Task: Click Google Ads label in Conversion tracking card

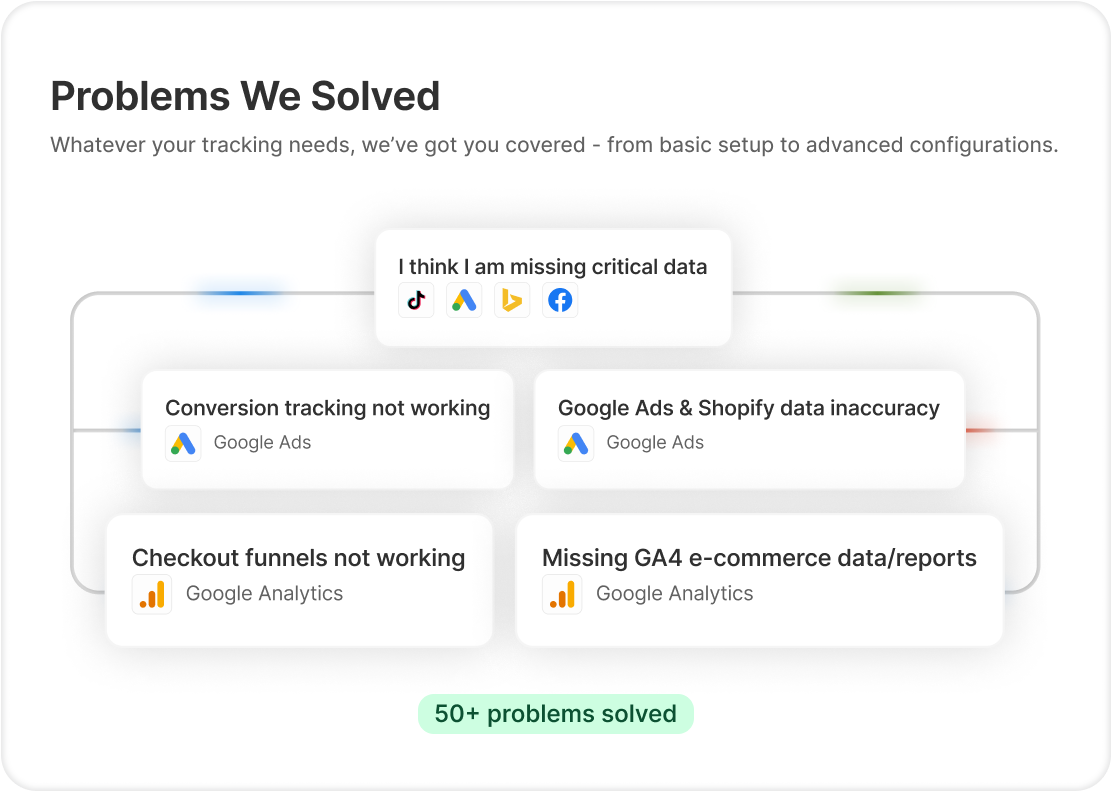Action: pyautogui.click(x=262, y=443)
